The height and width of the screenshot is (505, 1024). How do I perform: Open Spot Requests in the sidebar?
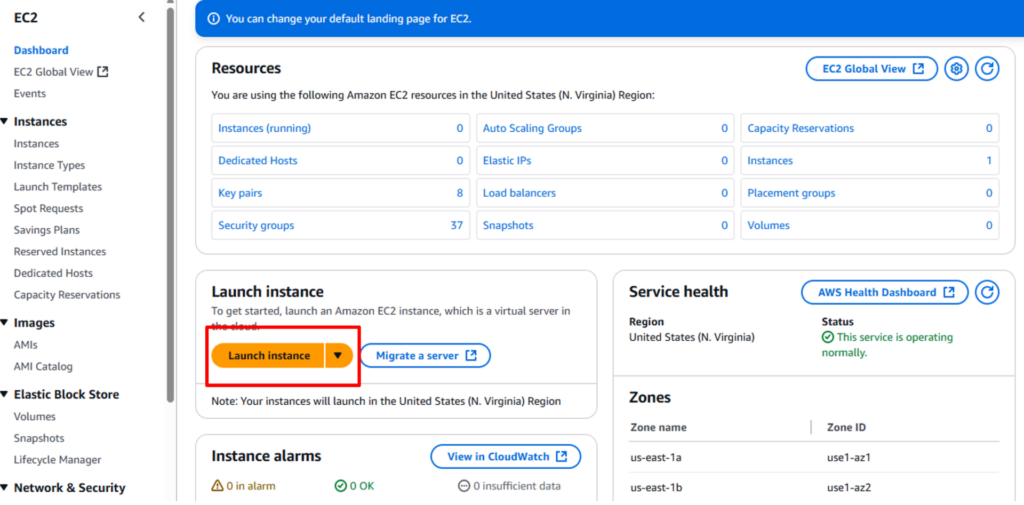[x=48, y=208]
